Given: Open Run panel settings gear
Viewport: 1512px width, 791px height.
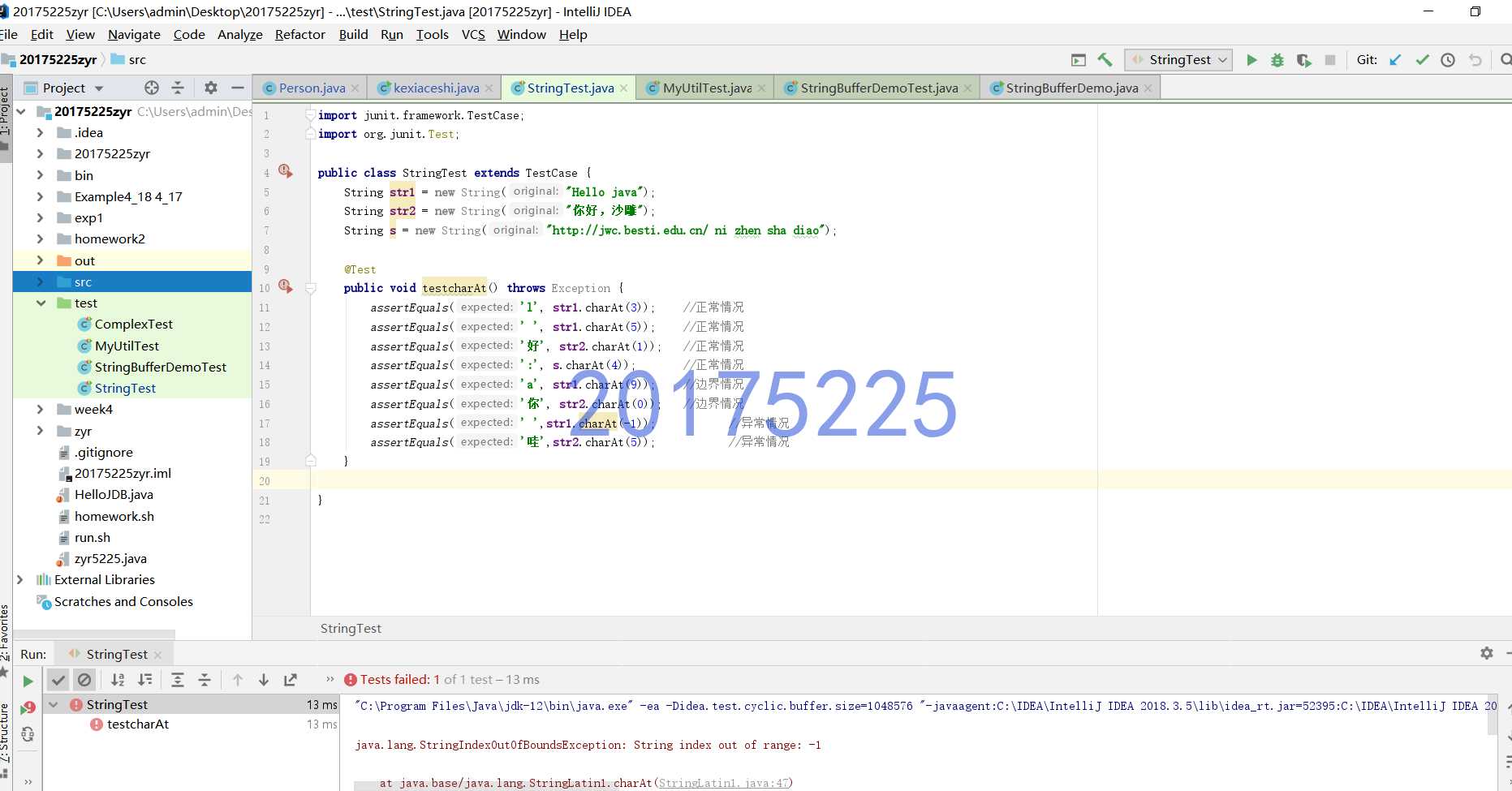Looking at the screenshot, I should pos(1486,653).
